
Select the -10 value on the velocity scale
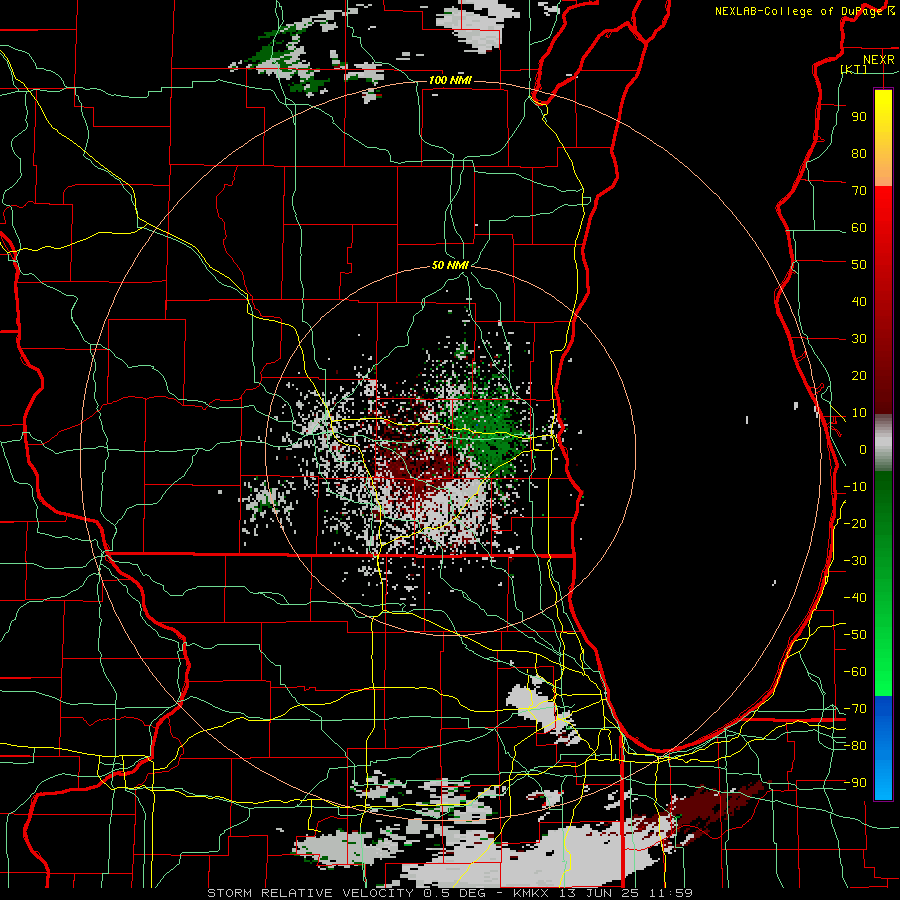coord(855,487)
